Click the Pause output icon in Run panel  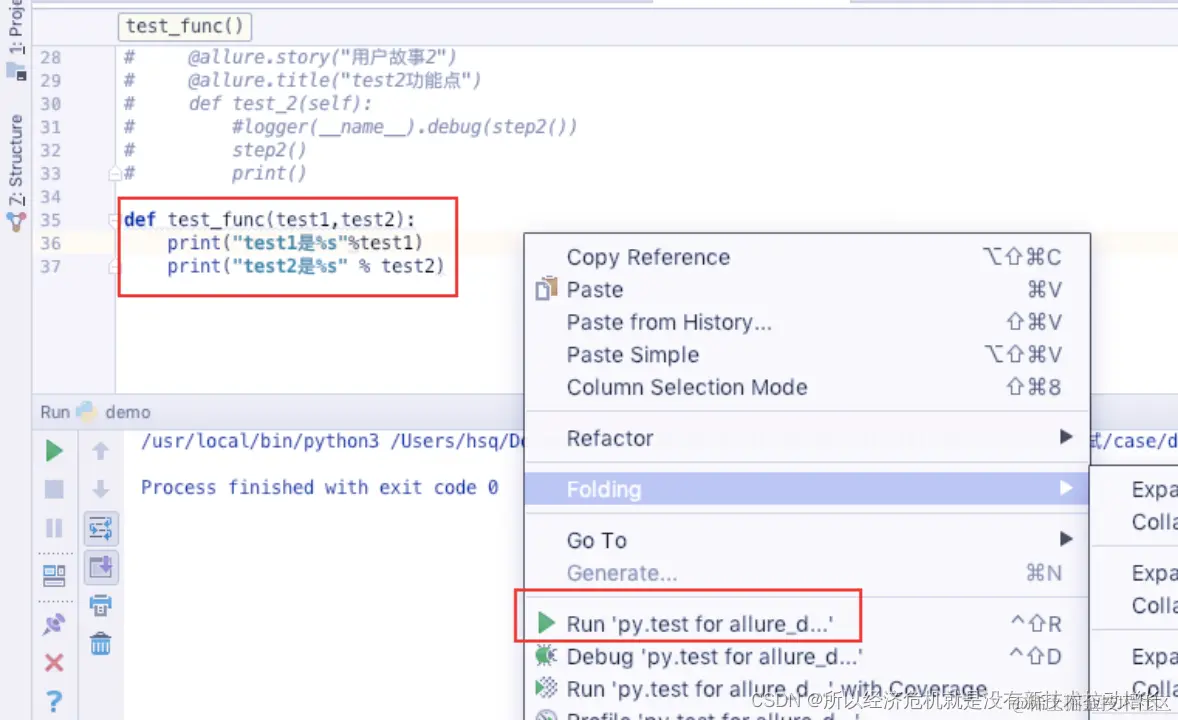click(53, 528)
